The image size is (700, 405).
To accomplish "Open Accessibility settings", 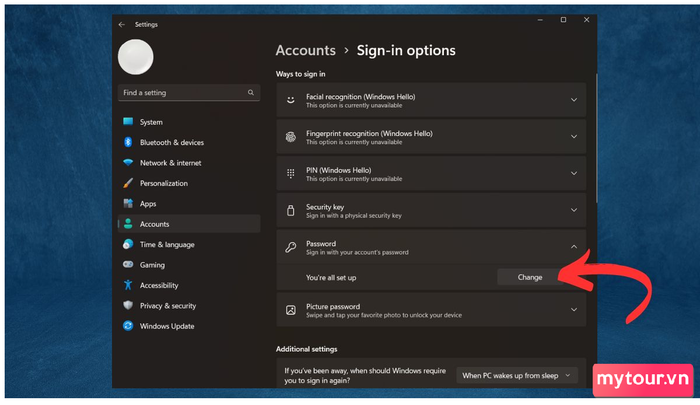I will tap(189, 285).
